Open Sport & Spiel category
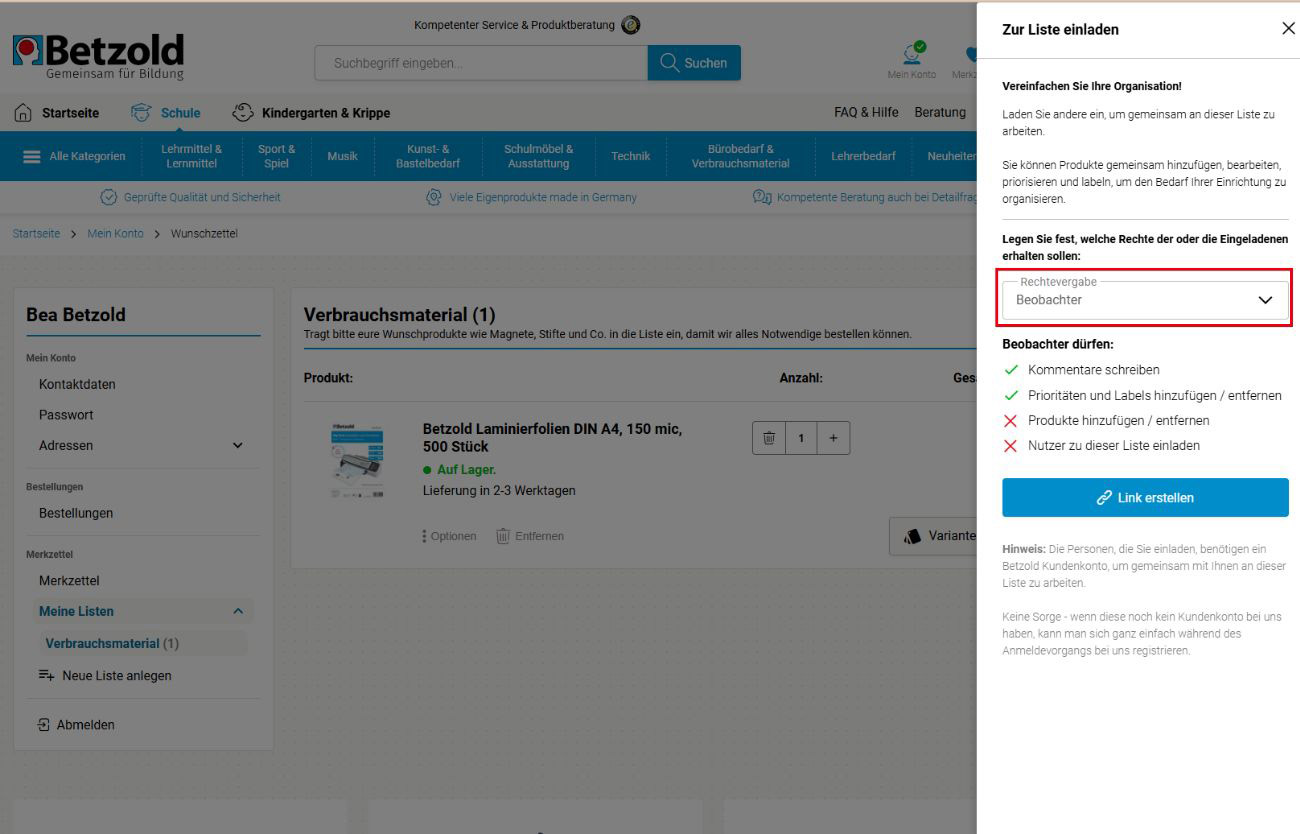Image resolution: width=1300 pixels, height=834 pixels. [x=276, y=156]
